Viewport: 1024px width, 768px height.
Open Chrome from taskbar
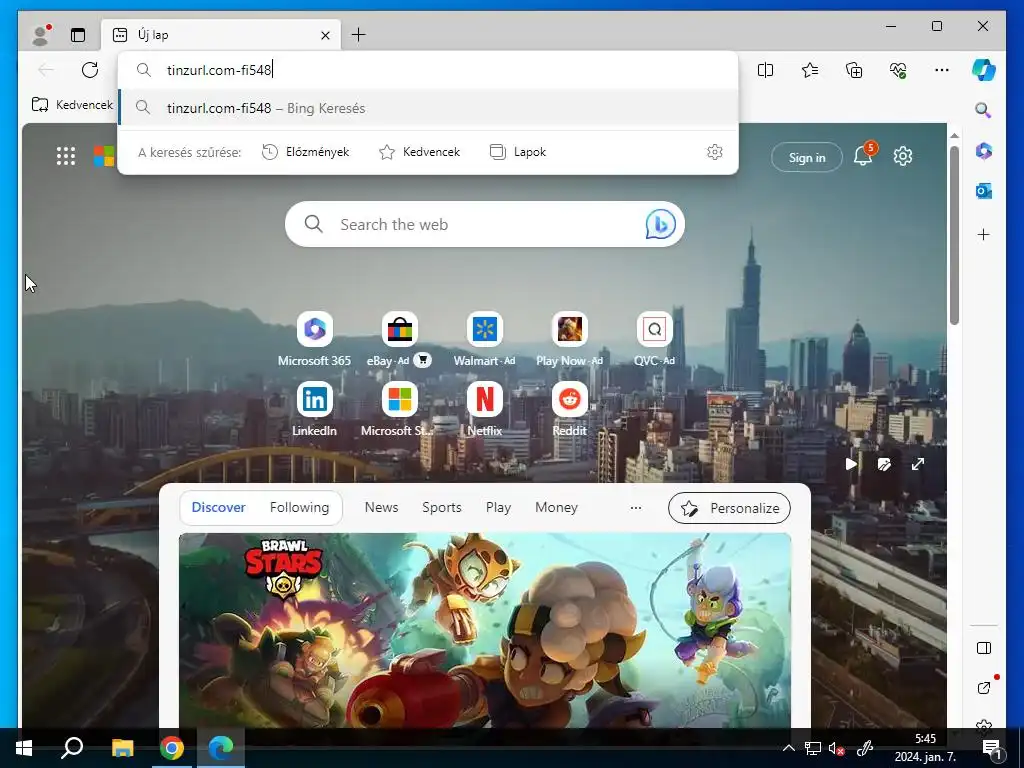(x=172, y=748)
